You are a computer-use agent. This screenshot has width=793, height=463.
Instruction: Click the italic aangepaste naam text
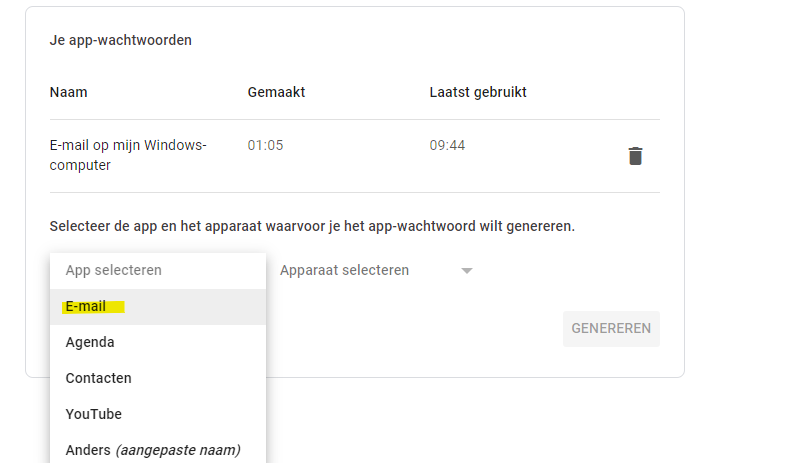tap(178, 450)
